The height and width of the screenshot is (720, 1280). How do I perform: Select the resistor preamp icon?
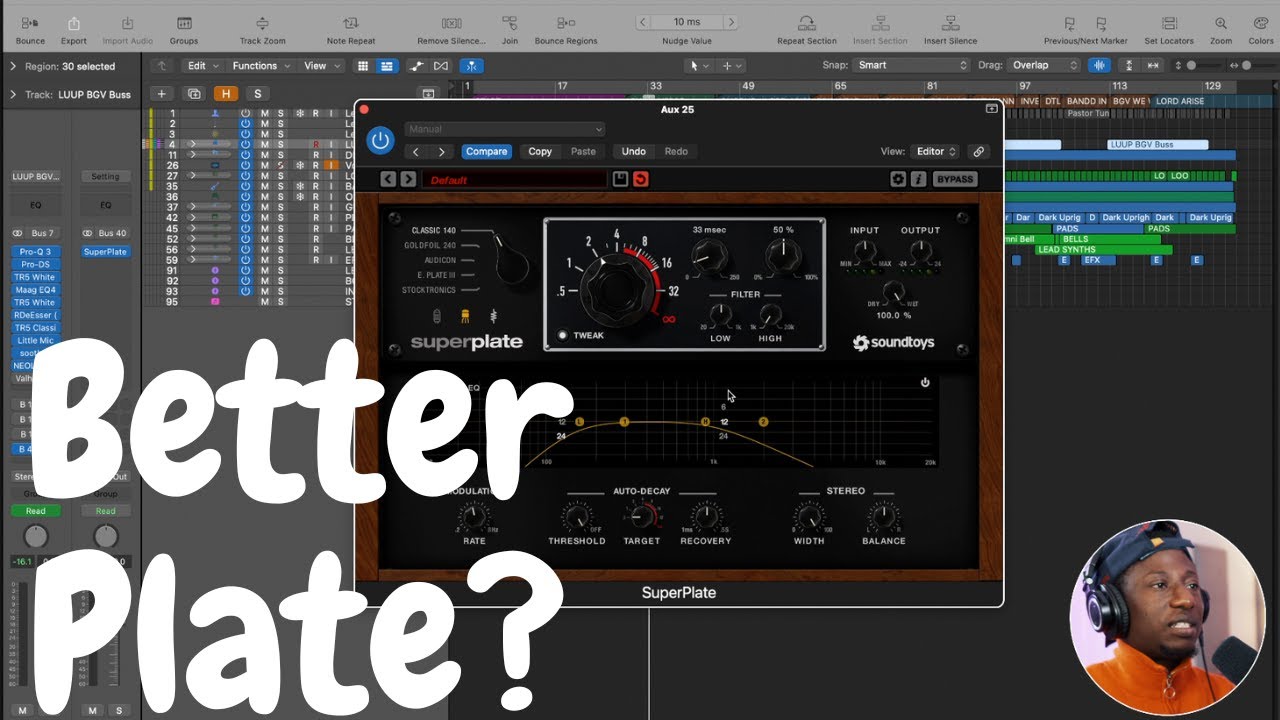(493, 316)
